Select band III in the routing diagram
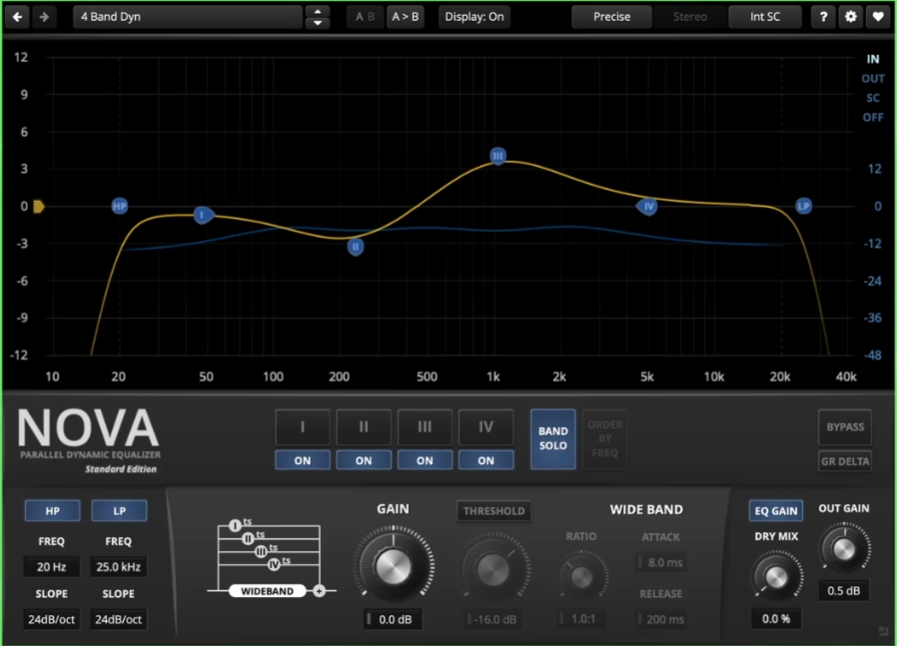Image resolution: width=897 pixels, height=646 pixels. pyautogui.click(x=261, y=552)
